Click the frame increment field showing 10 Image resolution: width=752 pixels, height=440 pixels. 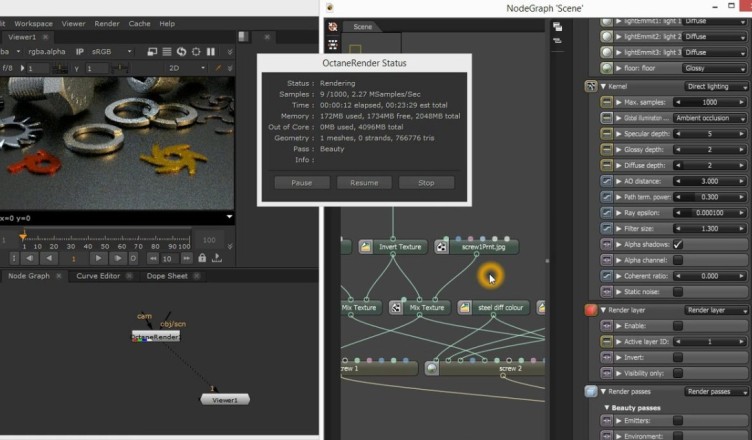167,259
